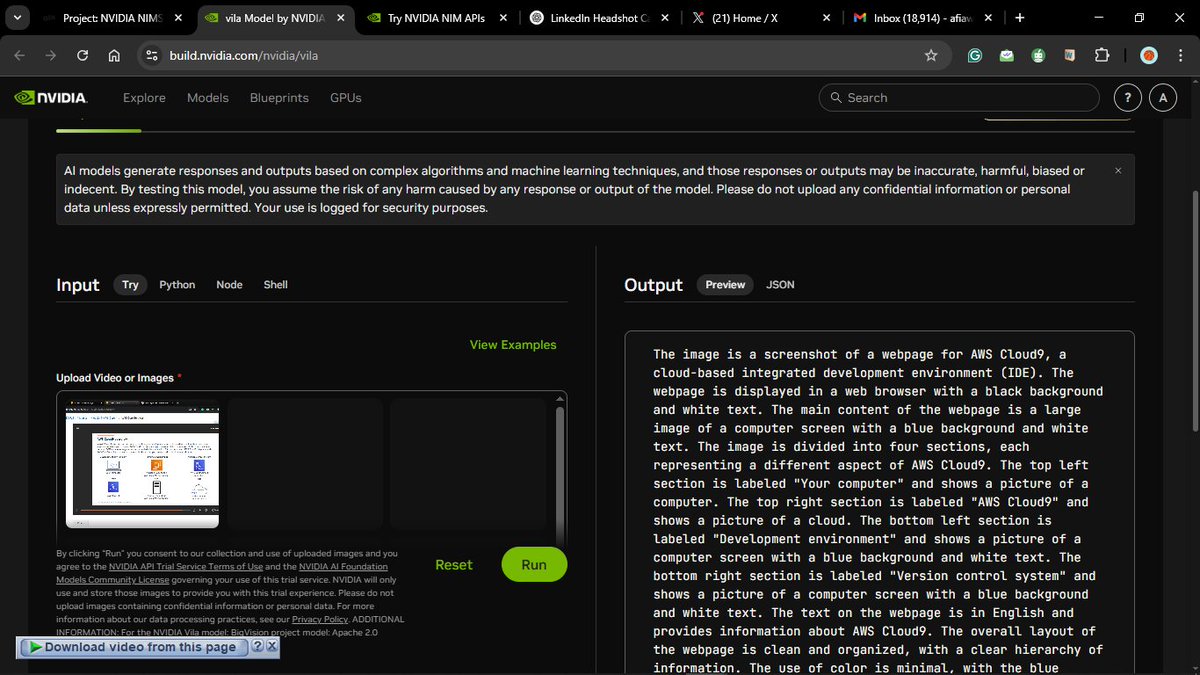The width and height of the screenshot is (1200, 675).
Task: Select the uploaded screenshot thumbnail
Action: pyautogui.click(x=142, y=463)
